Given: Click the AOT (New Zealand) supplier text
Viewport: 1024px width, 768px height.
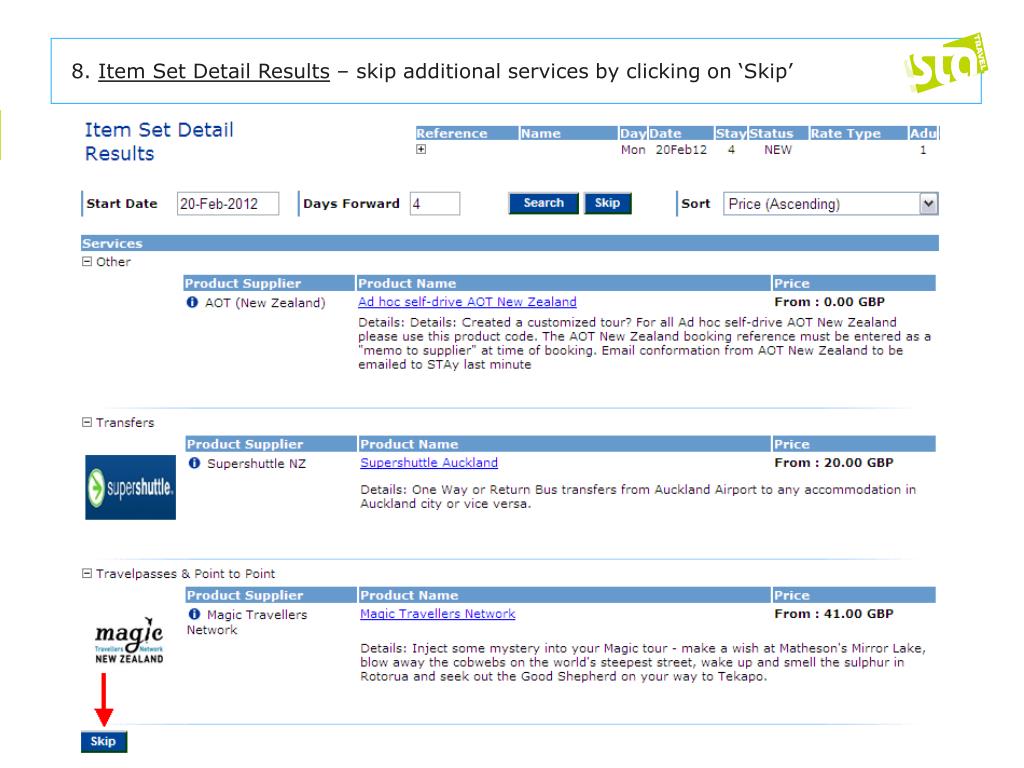Looking at the screenshot, I should pyautogui.click(x=265, y=303).
